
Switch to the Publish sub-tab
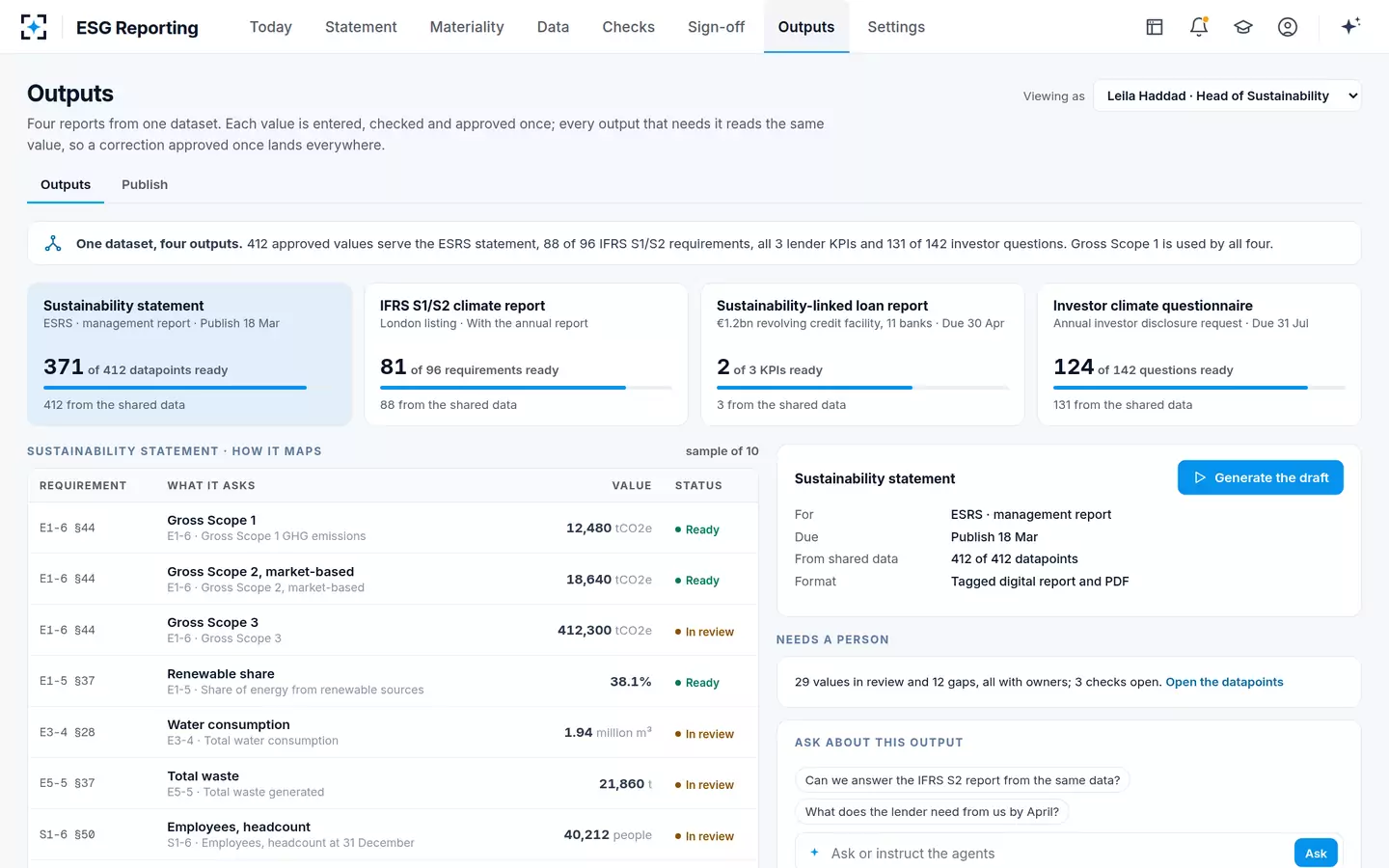(x=145, y=184)
